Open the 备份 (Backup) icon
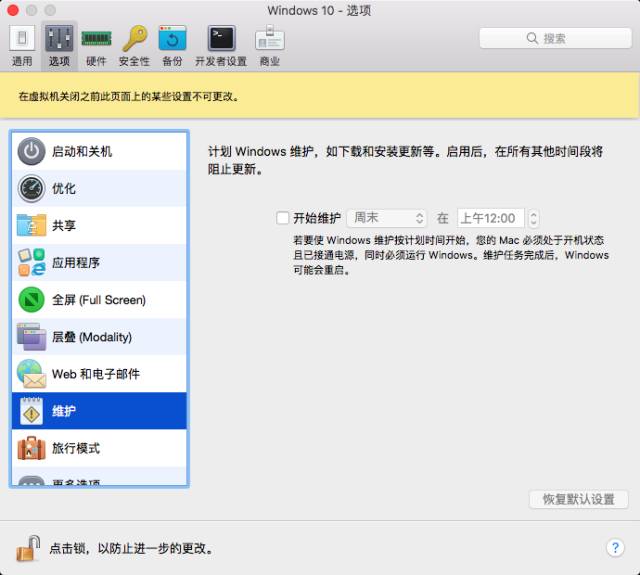 tap(172, 38)
